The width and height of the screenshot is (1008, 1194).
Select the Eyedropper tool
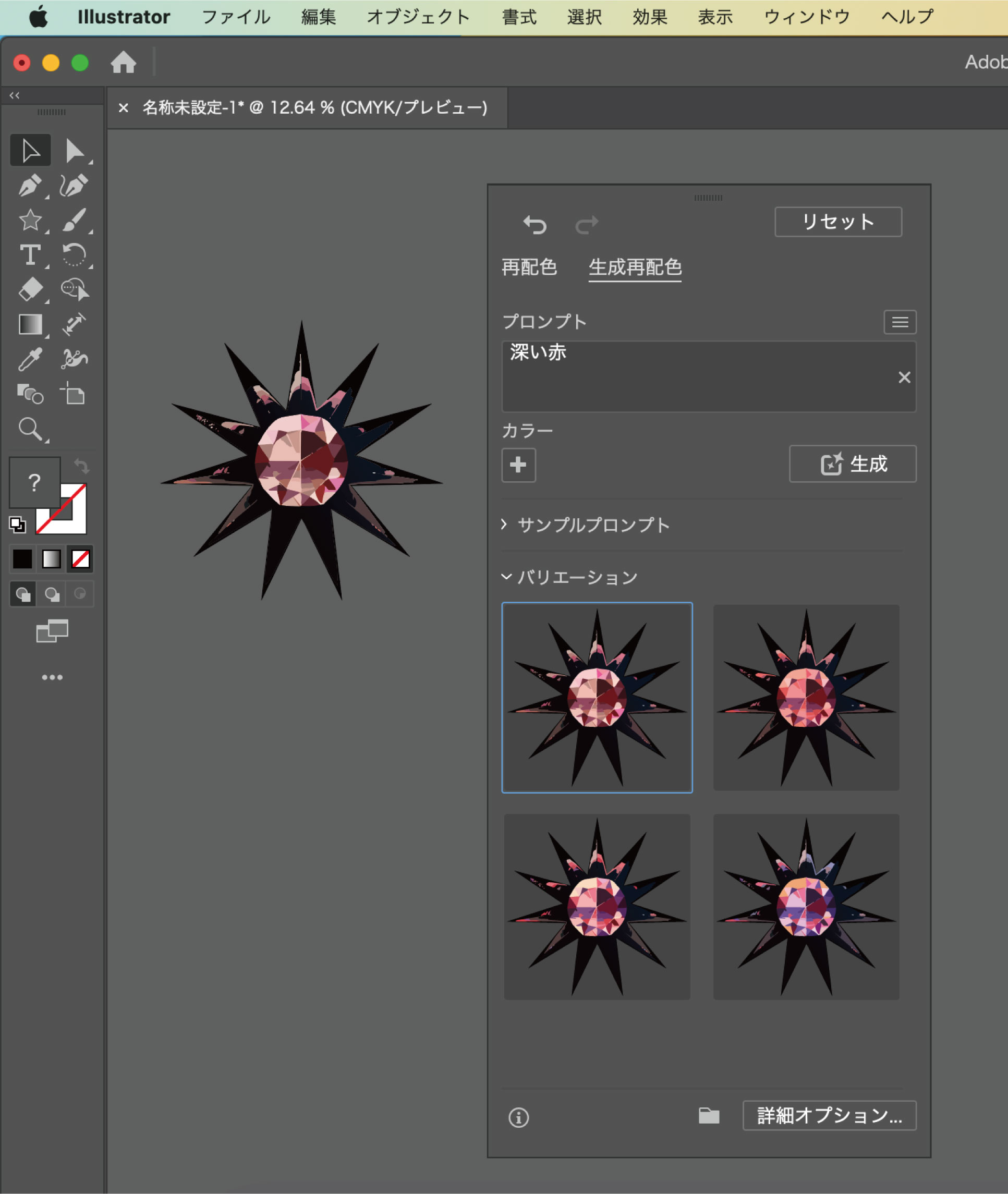click(x=30, y=359)
